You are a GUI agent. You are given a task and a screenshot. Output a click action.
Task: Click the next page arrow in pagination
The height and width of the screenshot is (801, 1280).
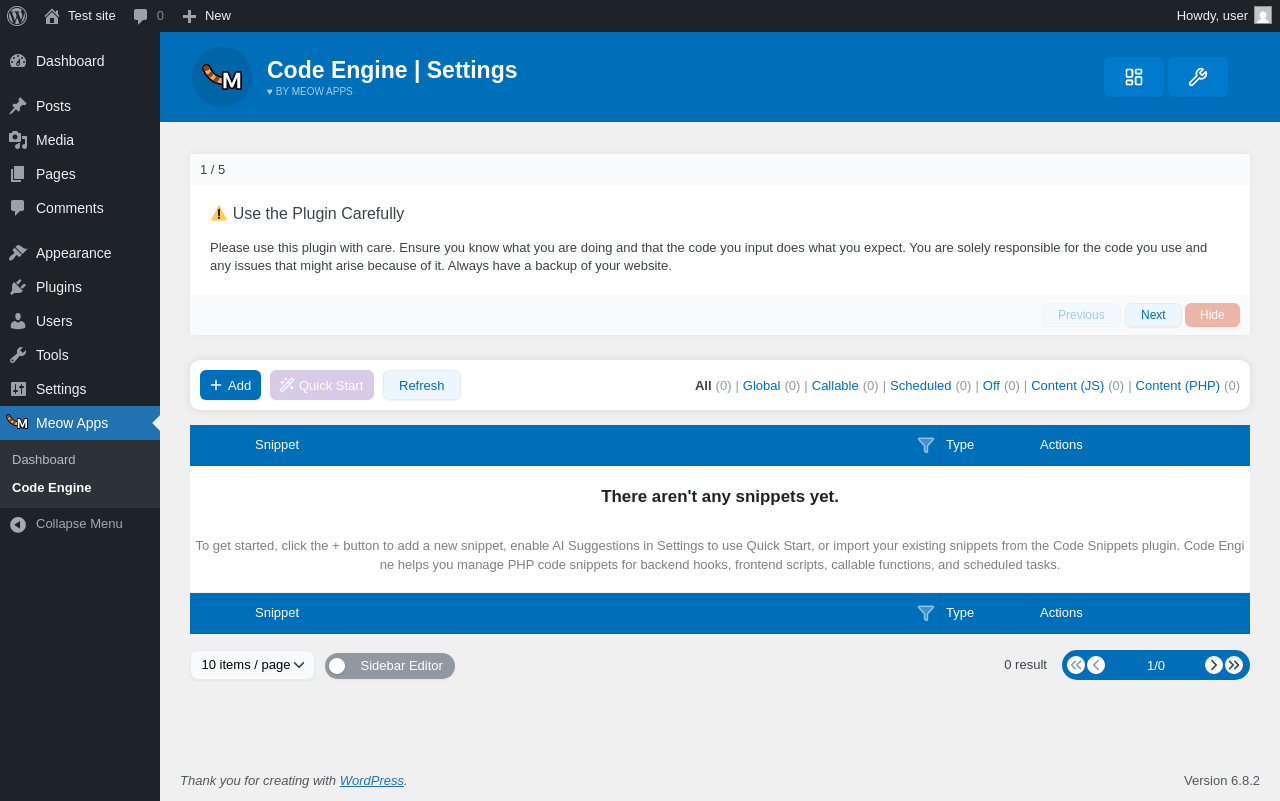[1214, 665]
